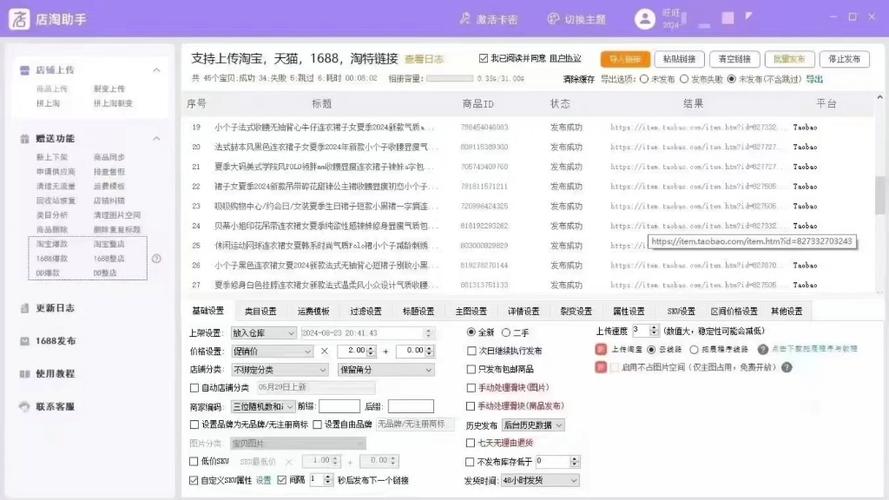Click the 查看日志 link
The height and width of the screenshot is (500, 889).
click(424, 60)
